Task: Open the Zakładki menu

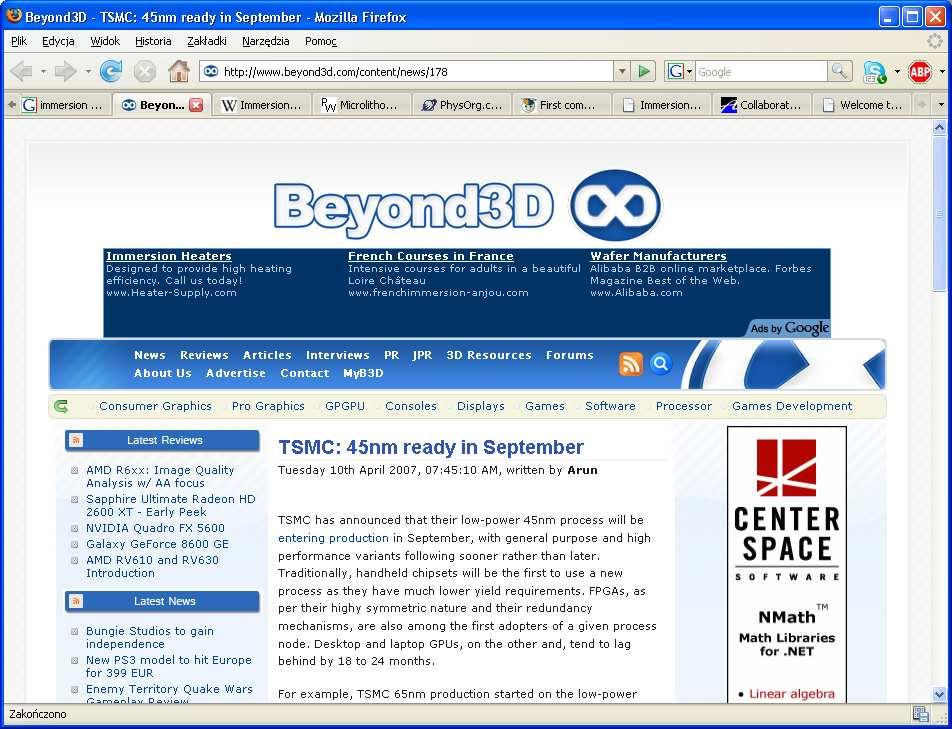Action: click(x=206, y=41)
